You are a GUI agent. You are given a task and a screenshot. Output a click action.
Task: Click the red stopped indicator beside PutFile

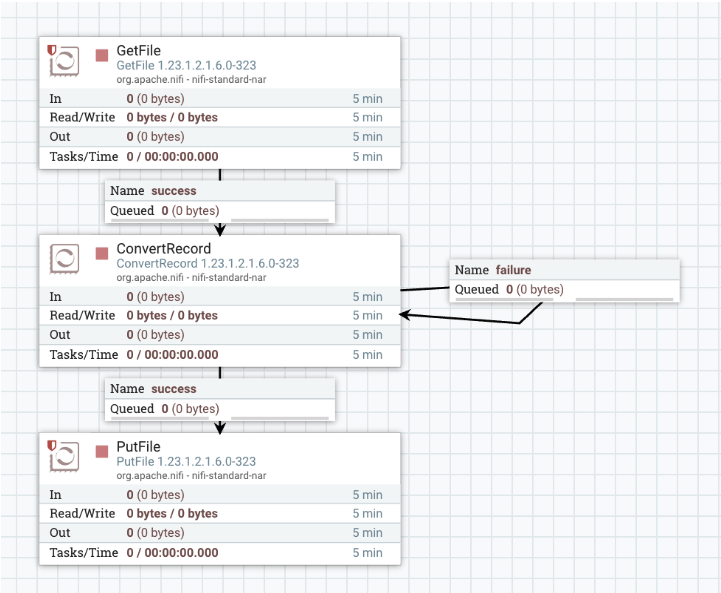coord(102,451)
